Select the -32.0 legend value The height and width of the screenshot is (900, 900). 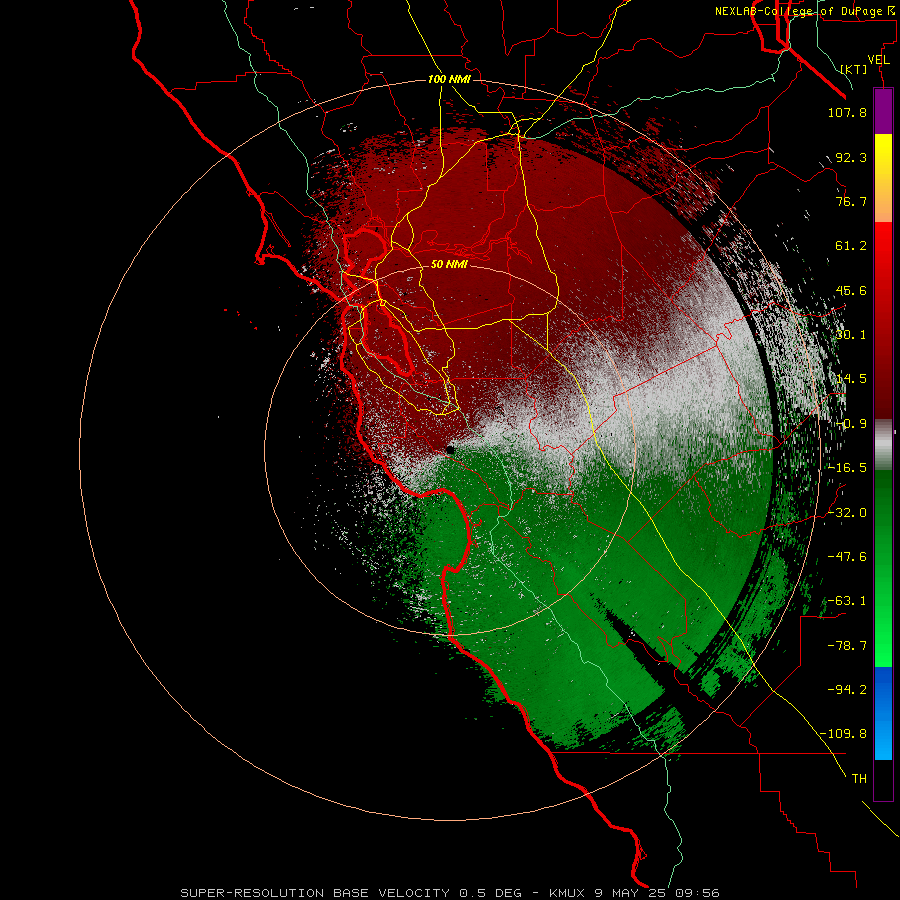tap(847, 513)
